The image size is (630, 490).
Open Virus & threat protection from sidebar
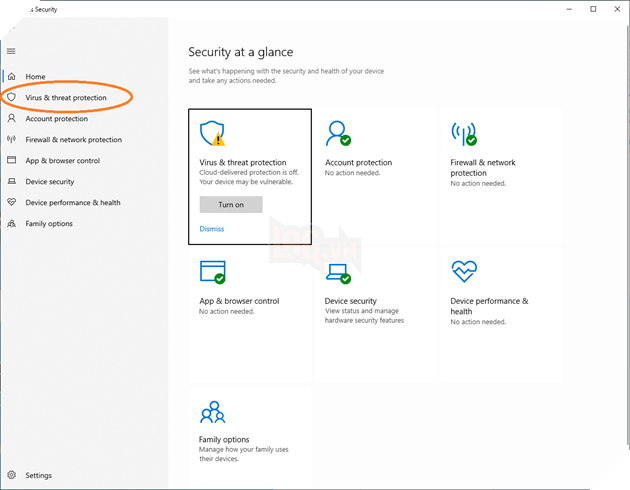(x=66, y=98)
